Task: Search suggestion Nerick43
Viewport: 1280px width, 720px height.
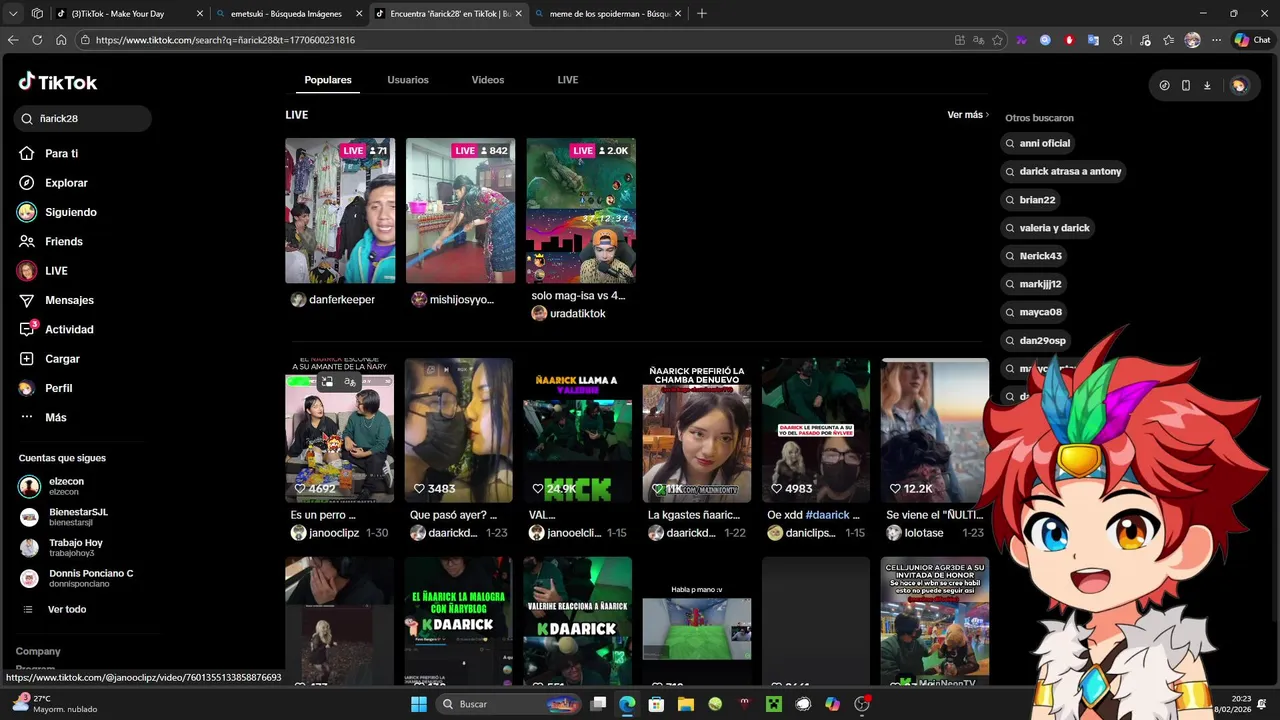Action: click(1034, 256)
